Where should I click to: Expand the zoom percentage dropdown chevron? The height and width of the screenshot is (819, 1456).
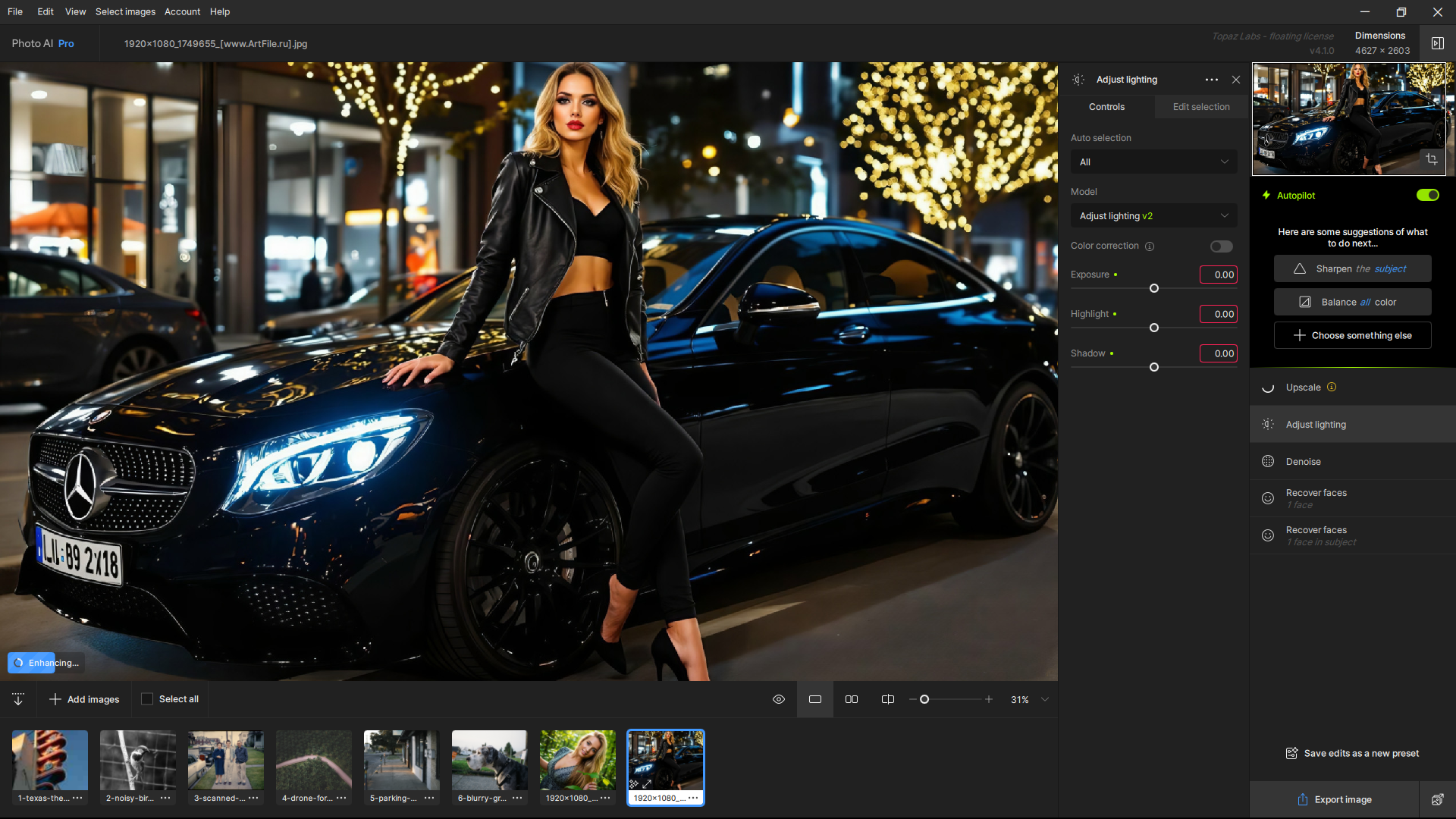click(1045, 699)
